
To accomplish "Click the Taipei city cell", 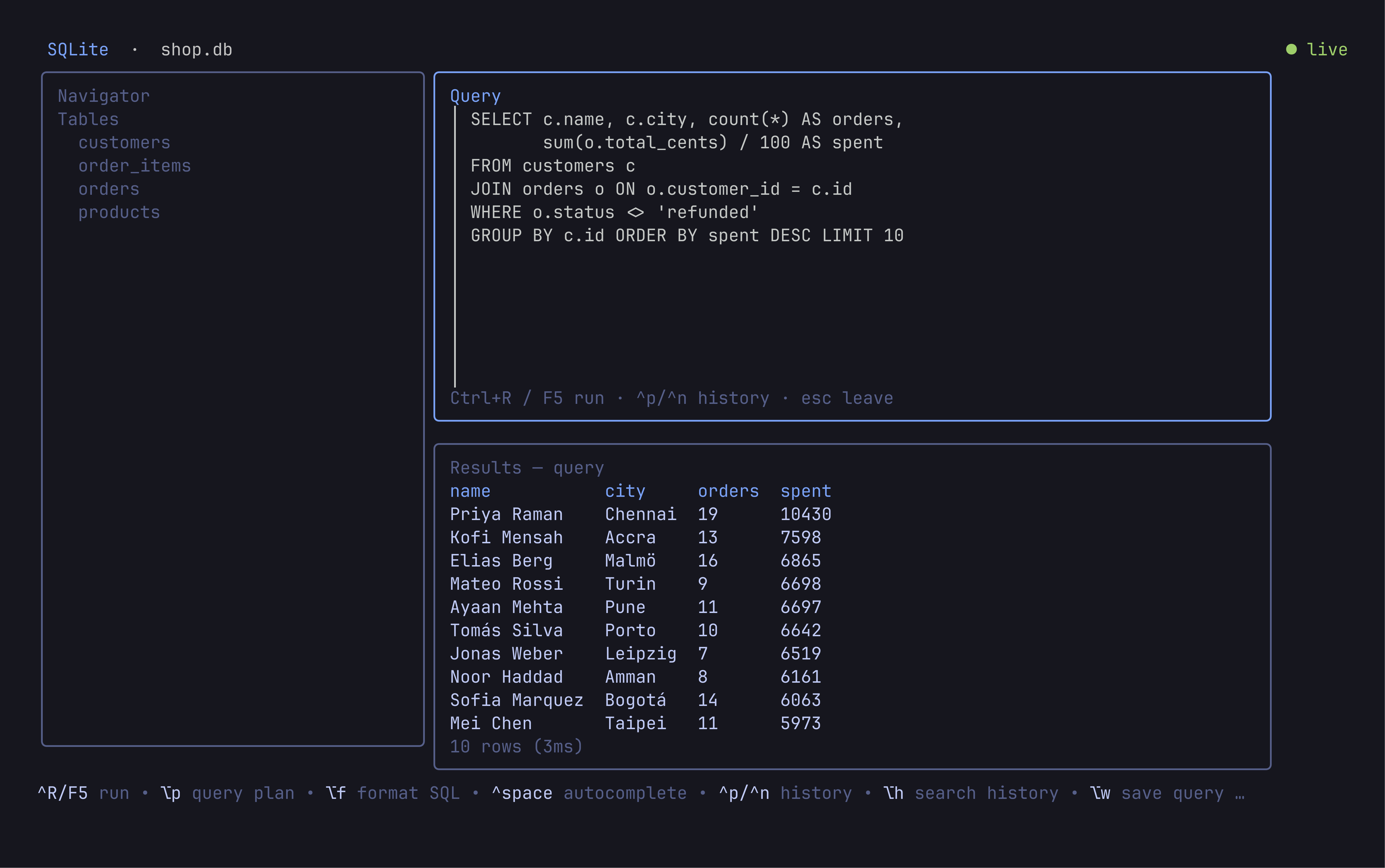I will [x=635, y=724].
